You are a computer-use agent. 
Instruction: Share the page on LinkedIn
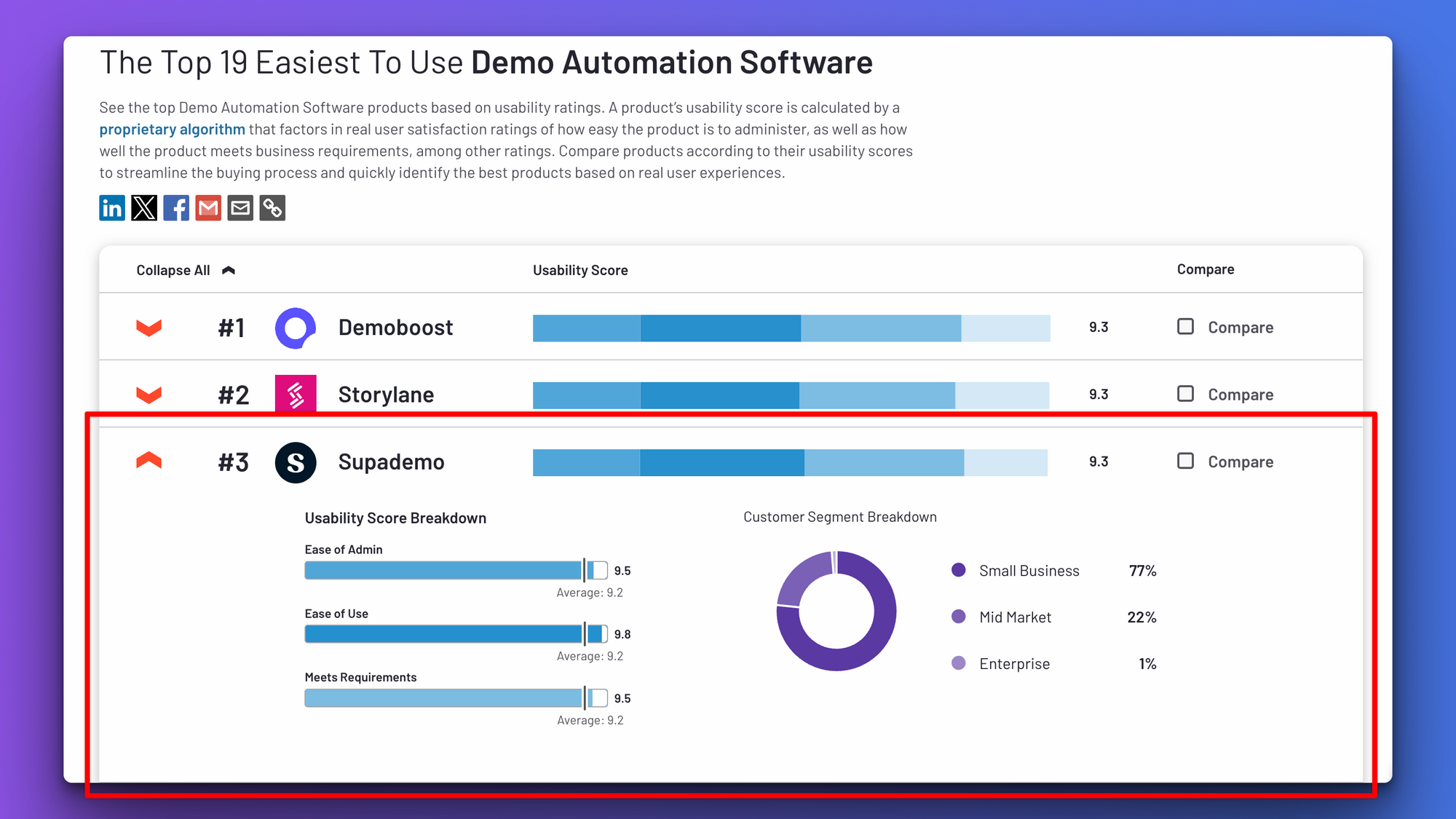point(112,208)
